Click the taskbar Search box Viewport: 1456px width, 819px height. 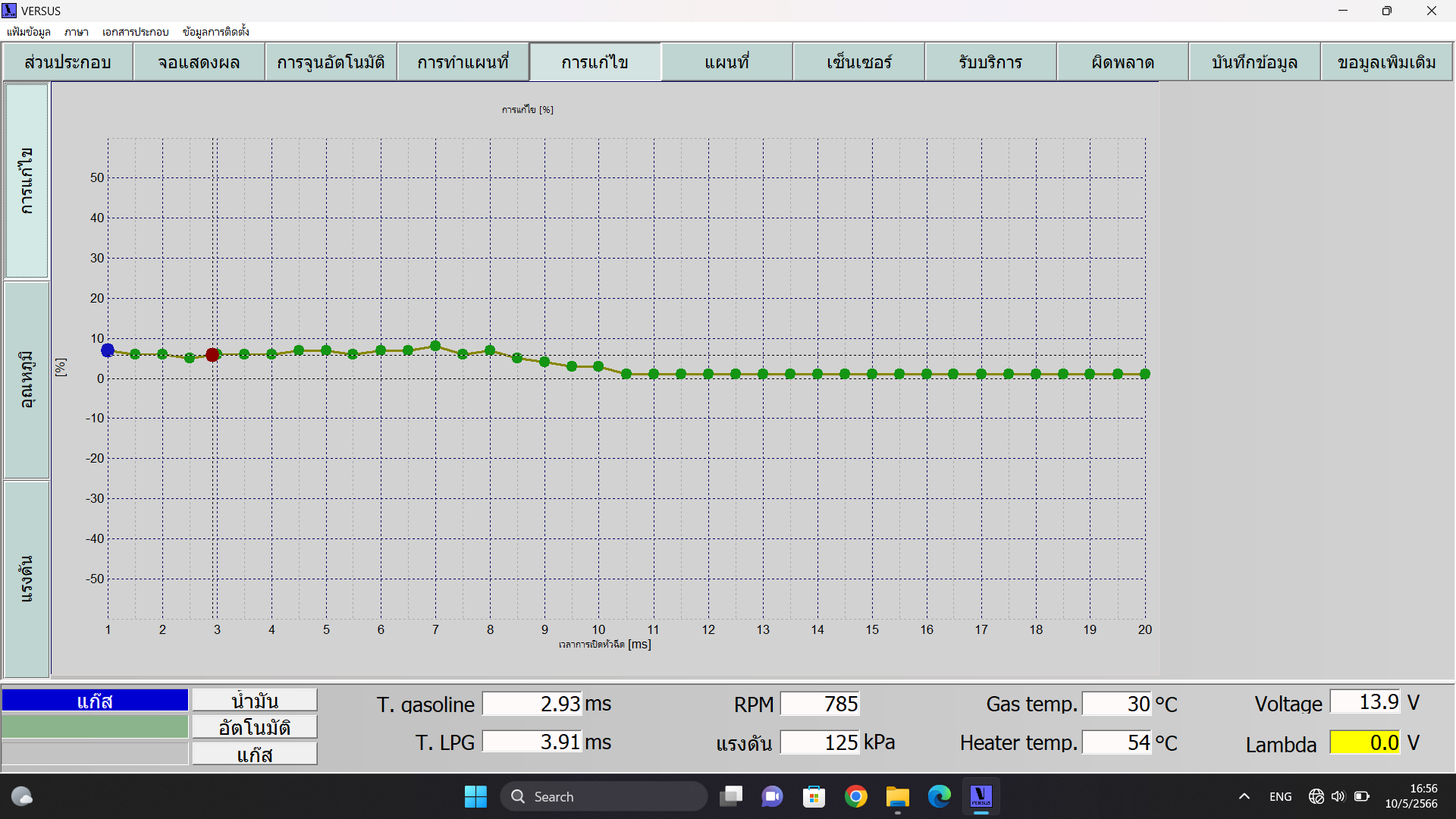[604, 796]
